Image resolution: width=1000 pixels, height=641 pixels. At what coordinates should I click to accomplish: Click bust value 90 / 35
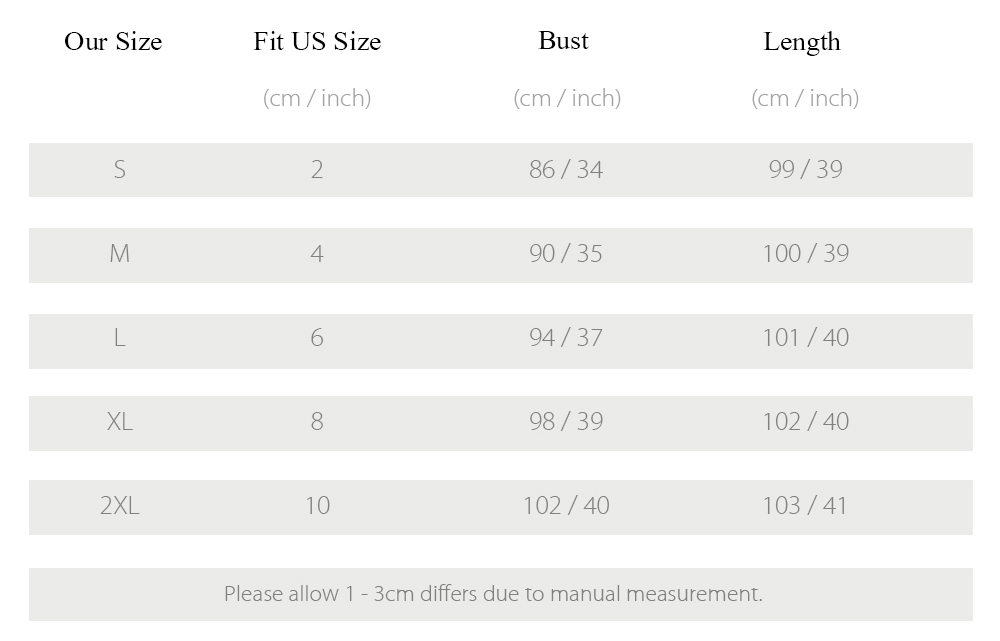pyautogui.click(x=566, y=254)
